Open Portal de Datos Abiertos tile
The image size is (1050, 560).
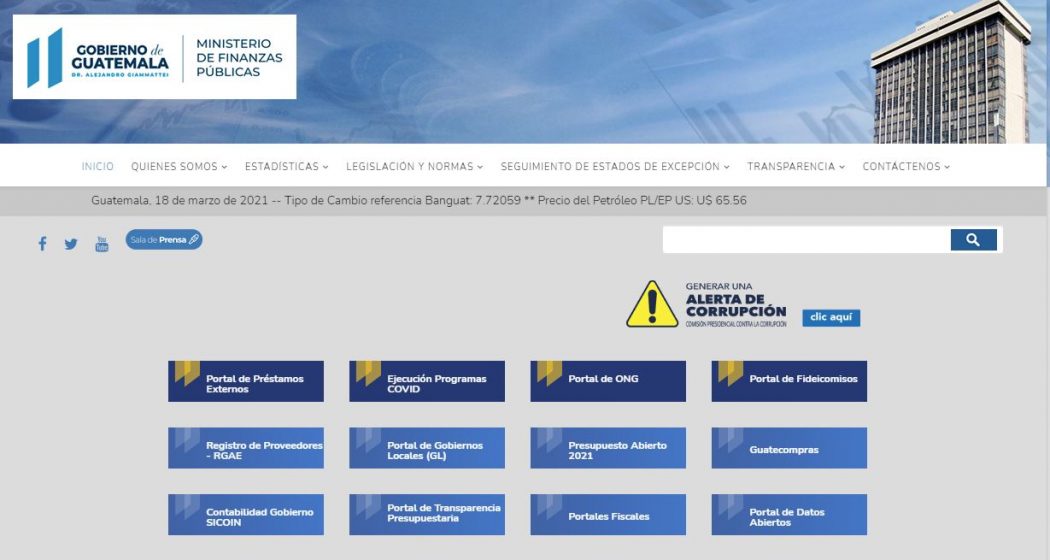pyautogui.click(x=789, y=514)
